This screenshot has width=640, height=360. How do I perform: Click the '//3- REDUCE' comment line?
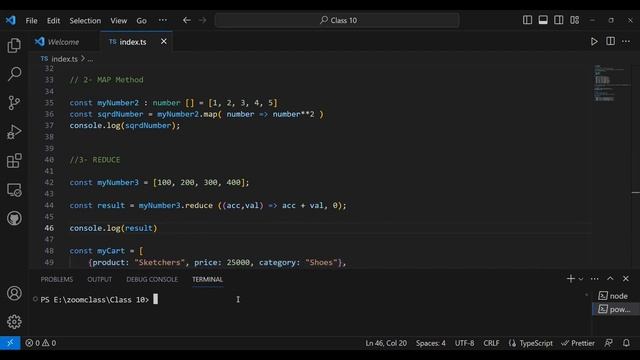coord(95,160)
